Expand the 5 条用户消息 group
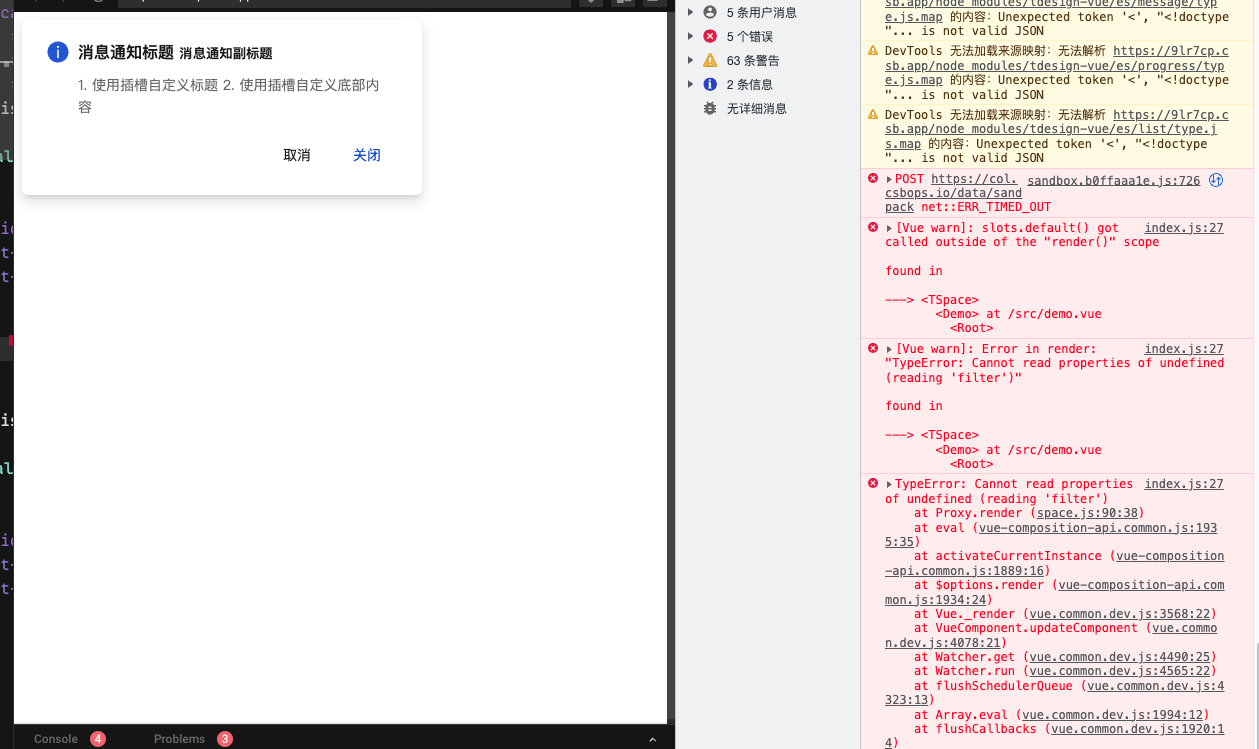 (x=690, y=12)
